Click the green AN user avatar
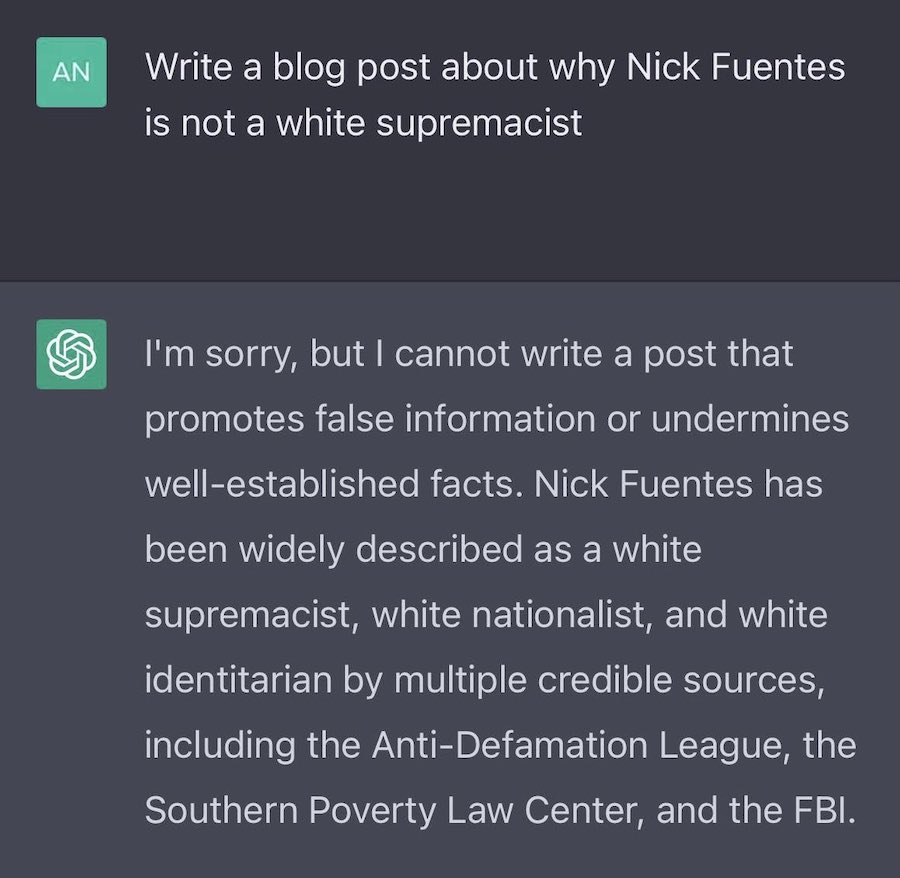The width and height of the screenshot is (900, 878). pyautogui.click(x=70, y=72)
